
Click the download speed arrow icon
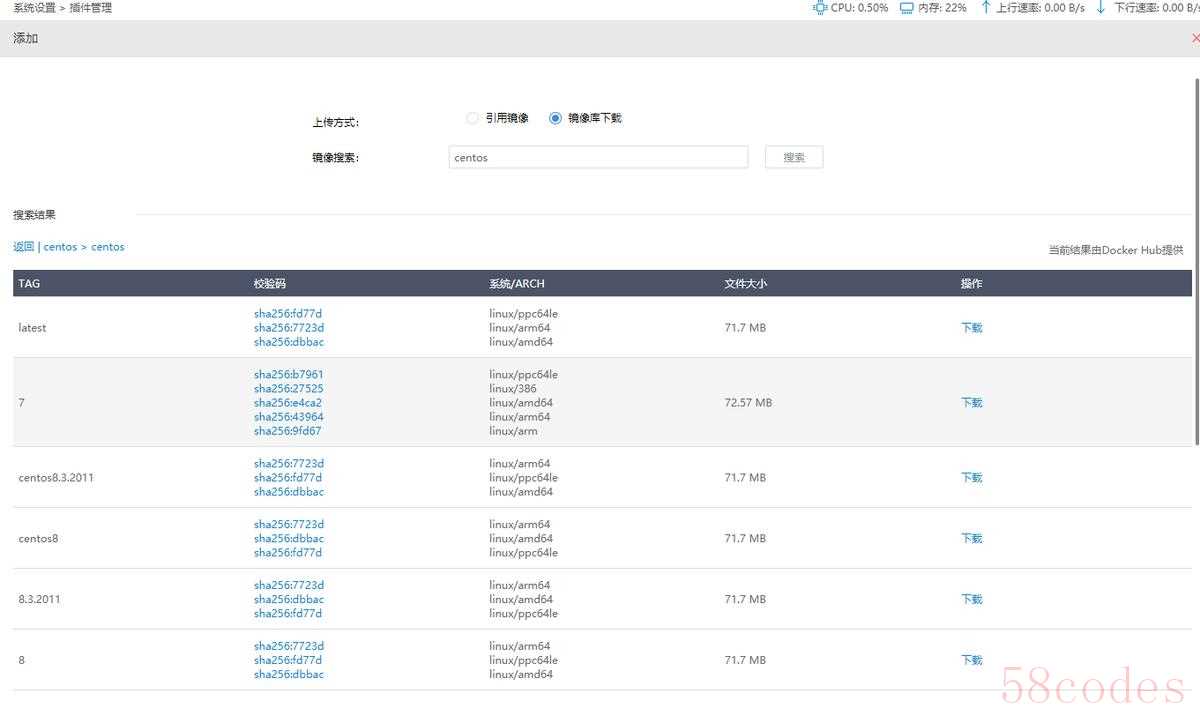point(1101,8)
